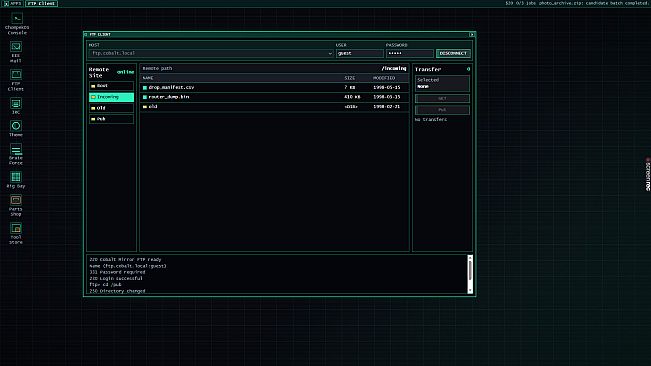Select the old folder in Remote Site tree
This screenshot has height=366, width=651.
(x=111, y=108)
